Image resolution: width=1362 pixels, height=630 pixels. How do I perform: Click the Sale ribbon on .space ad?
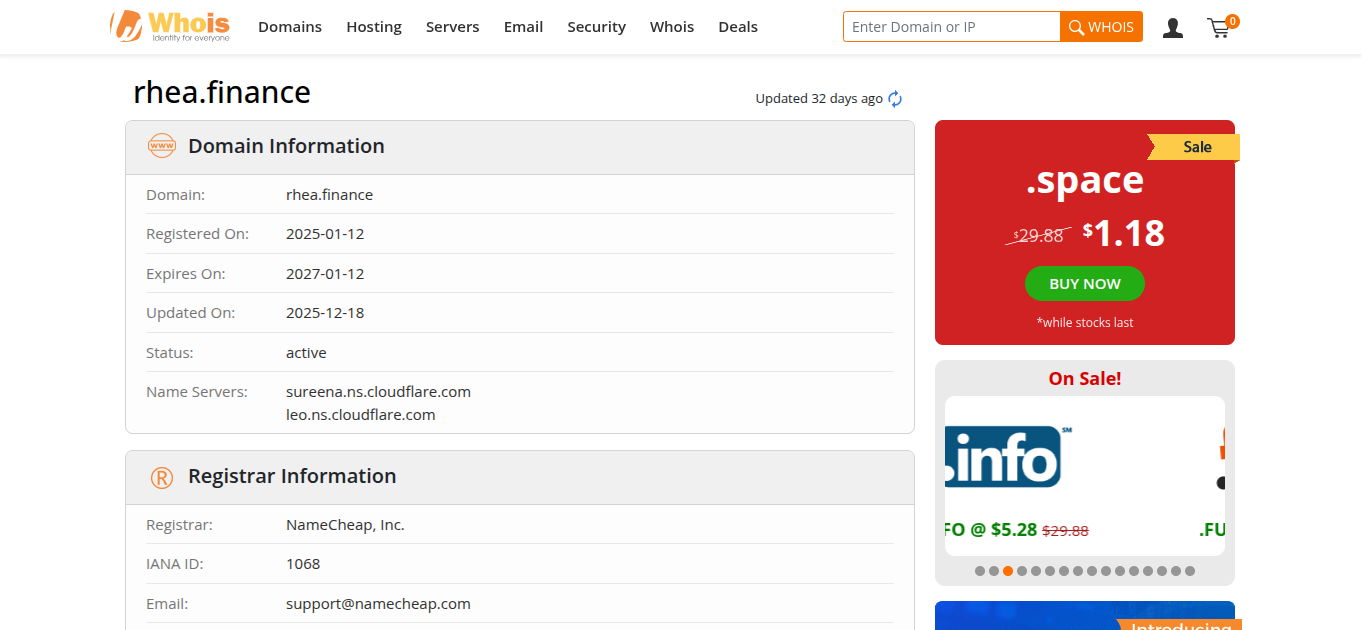pyautogui.click(x=1194, y=147)
